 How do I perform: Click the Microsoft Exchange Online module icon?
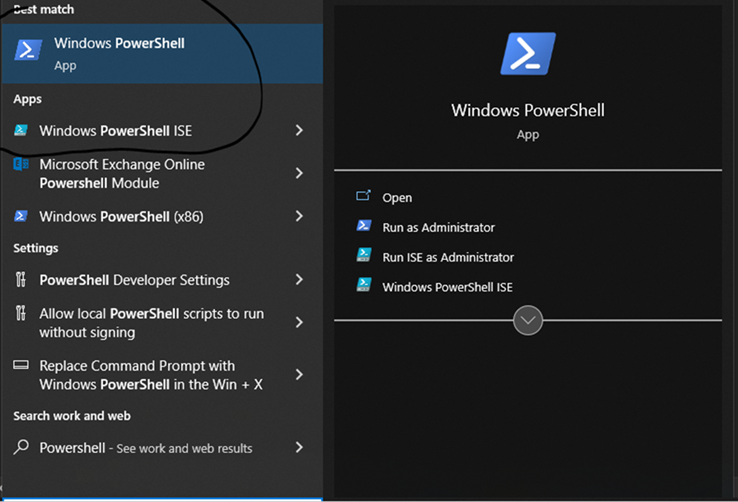point(21,165)
